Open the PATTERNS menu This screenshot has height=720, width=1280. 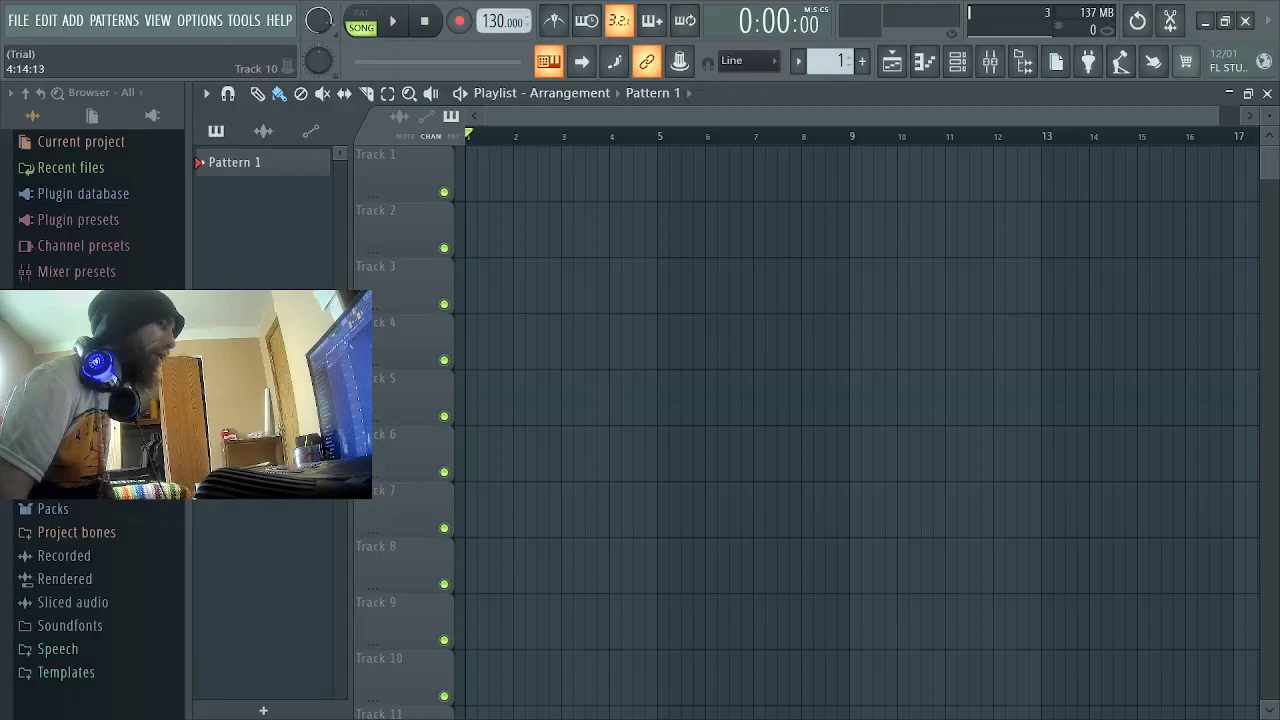pos(114,20)
